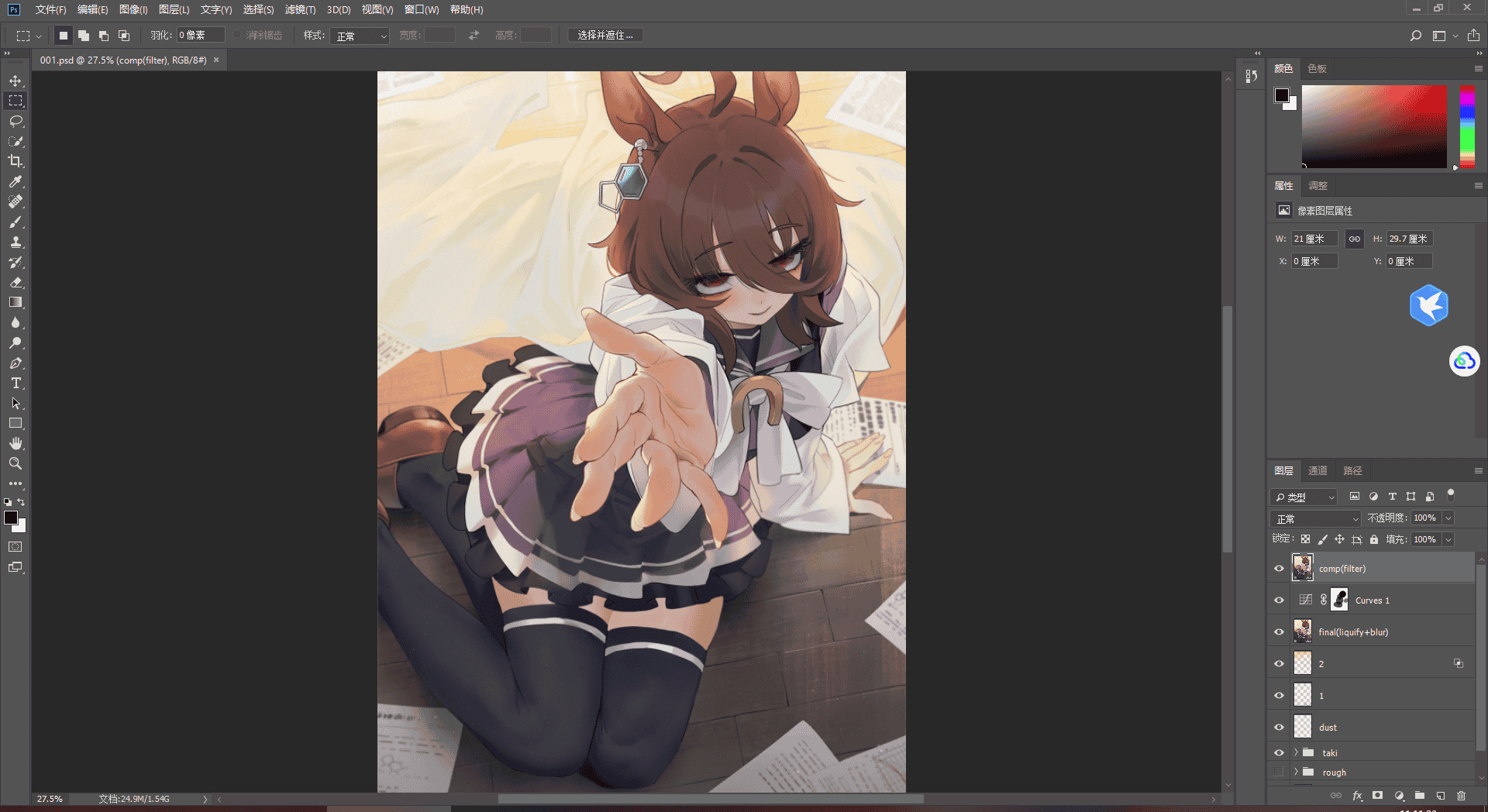Open the marquee style dropdown
Screen dimensions: 1488x812
click(x=360, y=36)
